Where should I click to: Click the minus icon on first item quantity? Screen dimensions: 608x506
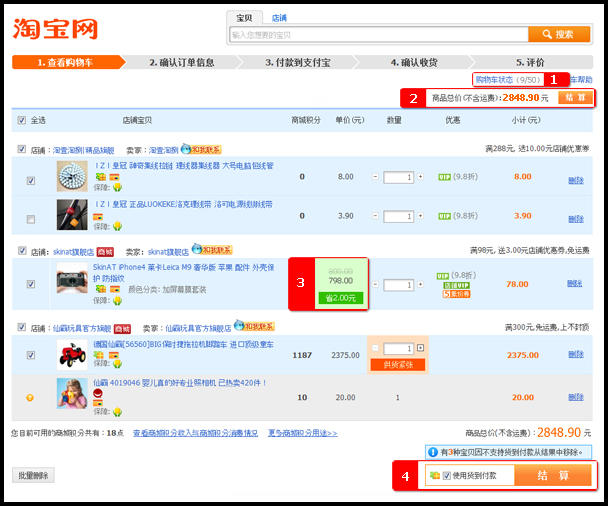[x=375, y=177]
